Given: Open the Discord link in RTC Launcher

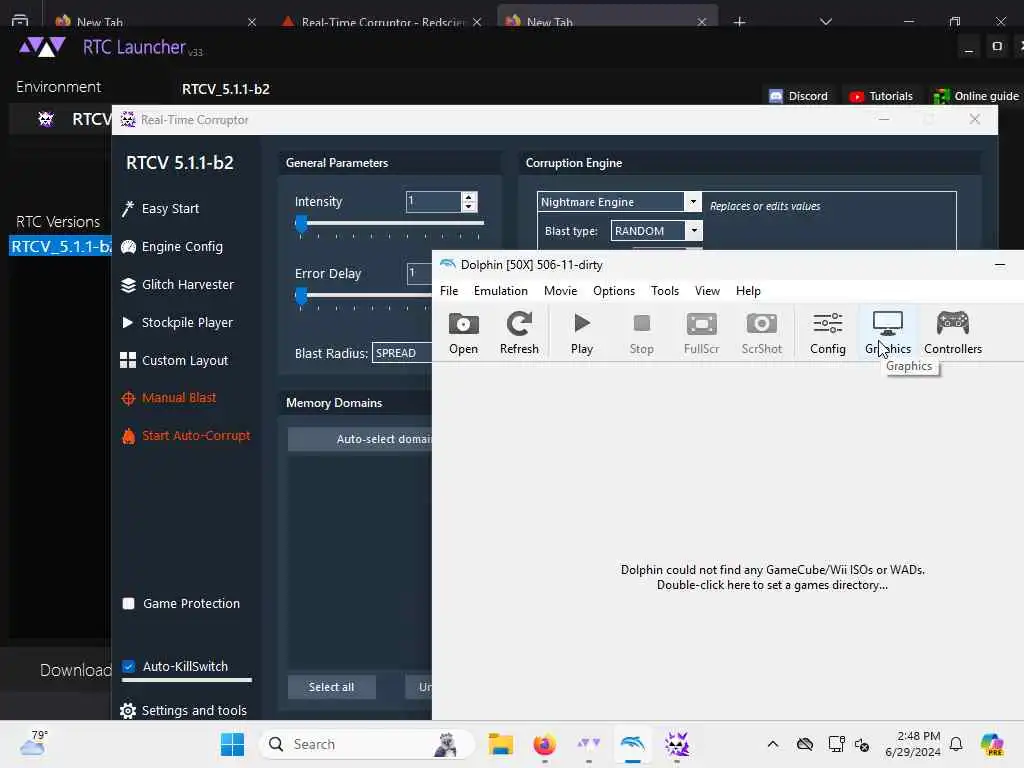Looking at the screenshot, I should pyautogui.click(x=799, y=96).
